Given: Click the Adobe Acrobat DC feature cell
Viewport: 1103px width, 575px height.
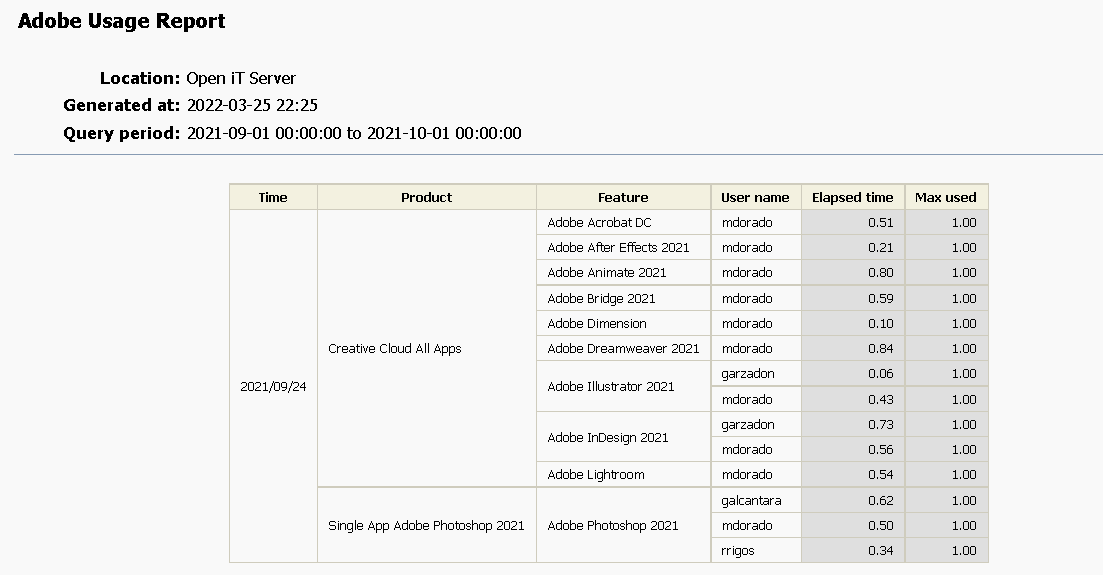Looking at the screenshot, I should [623, 222].
